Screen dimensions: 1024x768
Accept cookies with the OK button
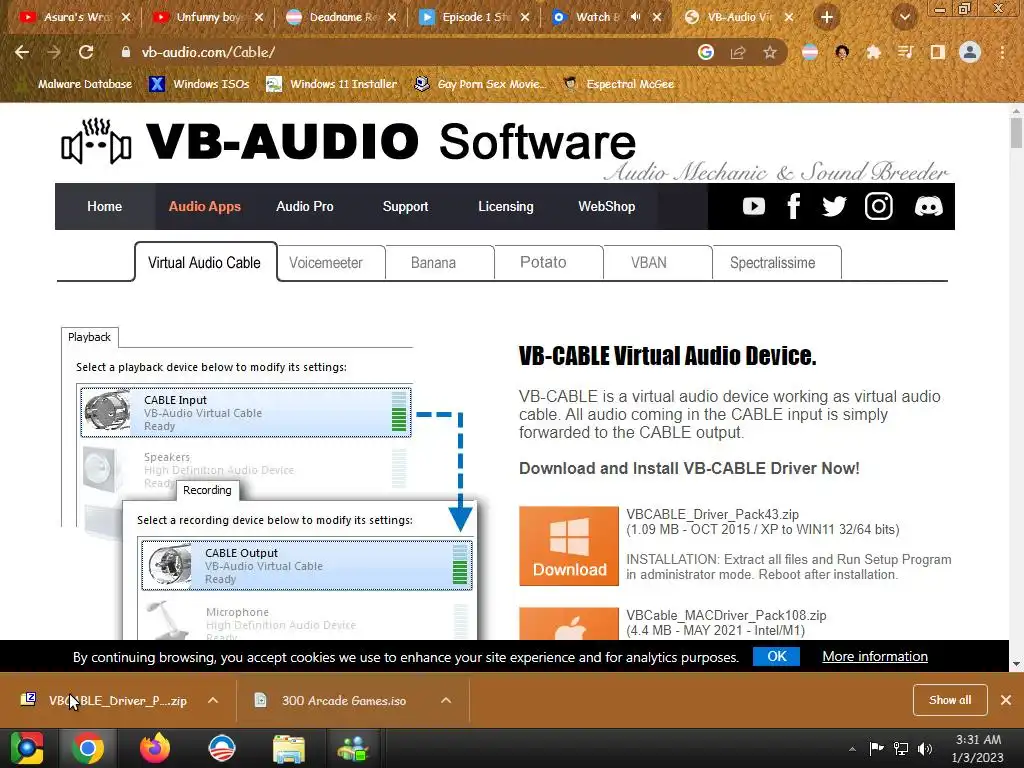coord(776,656)
